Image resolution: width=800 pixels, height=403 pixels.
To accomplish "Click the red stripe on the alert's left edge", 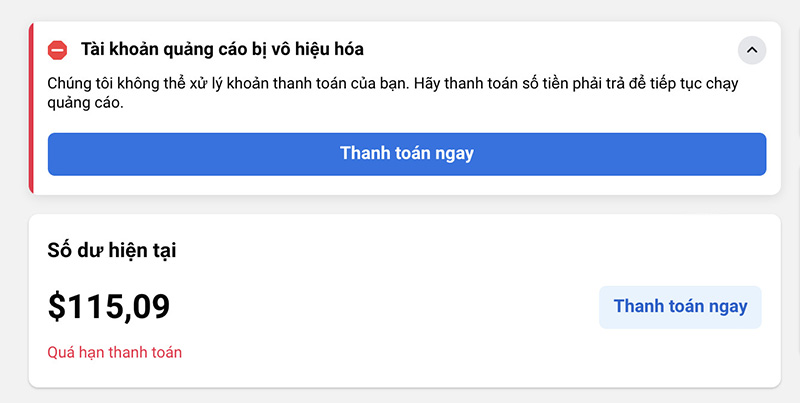I will tap(31, 107).
